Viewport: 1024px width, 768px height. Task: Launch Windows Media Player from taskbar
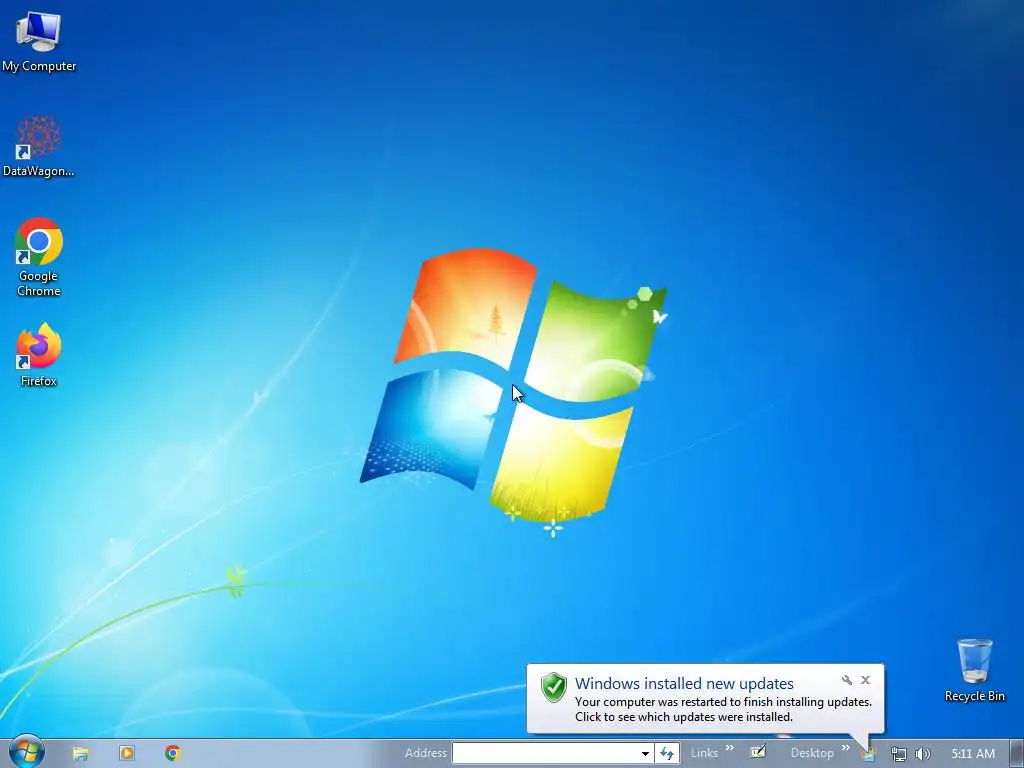pyautogui.click(x=127, y=753)
